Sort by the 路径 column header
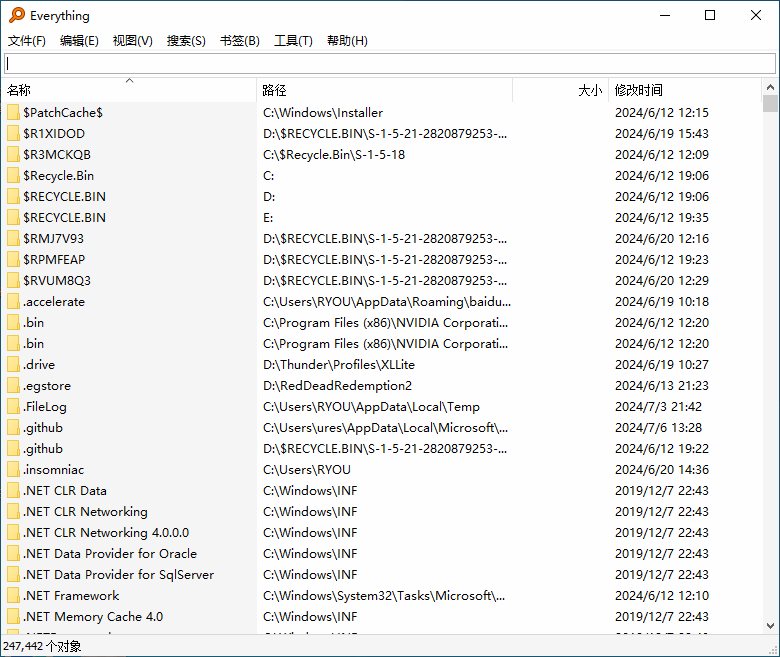 385,90
